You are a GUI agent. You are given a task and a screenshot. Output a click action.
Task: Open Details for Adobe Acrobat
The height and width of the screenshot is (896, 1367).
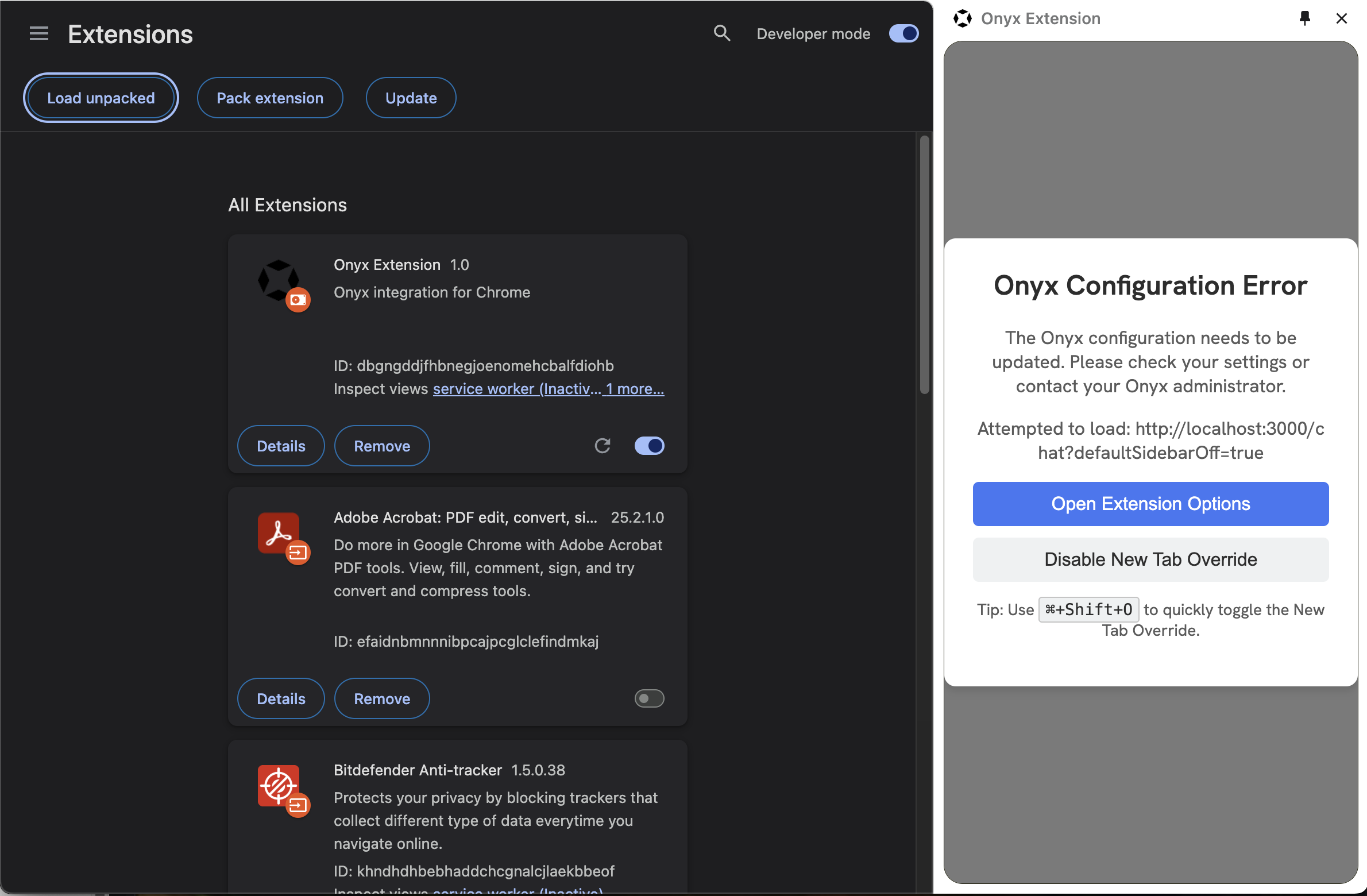tap(281, 698)
